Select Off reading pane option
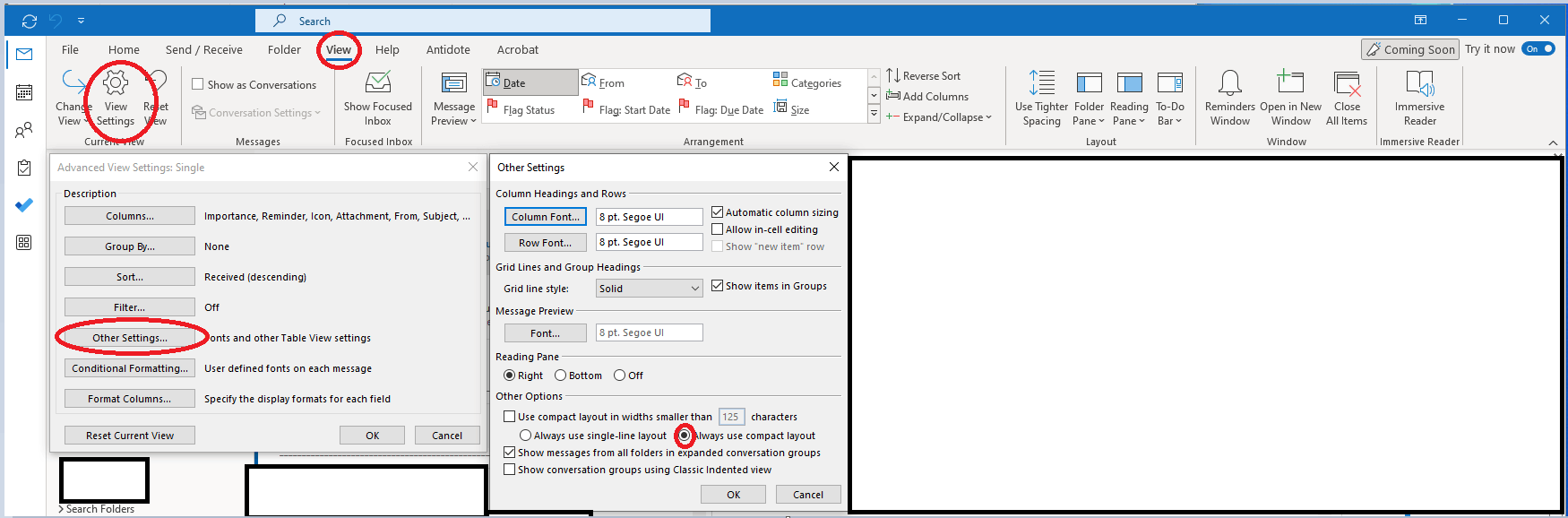 pyautogui.click(x=619, y=376)
